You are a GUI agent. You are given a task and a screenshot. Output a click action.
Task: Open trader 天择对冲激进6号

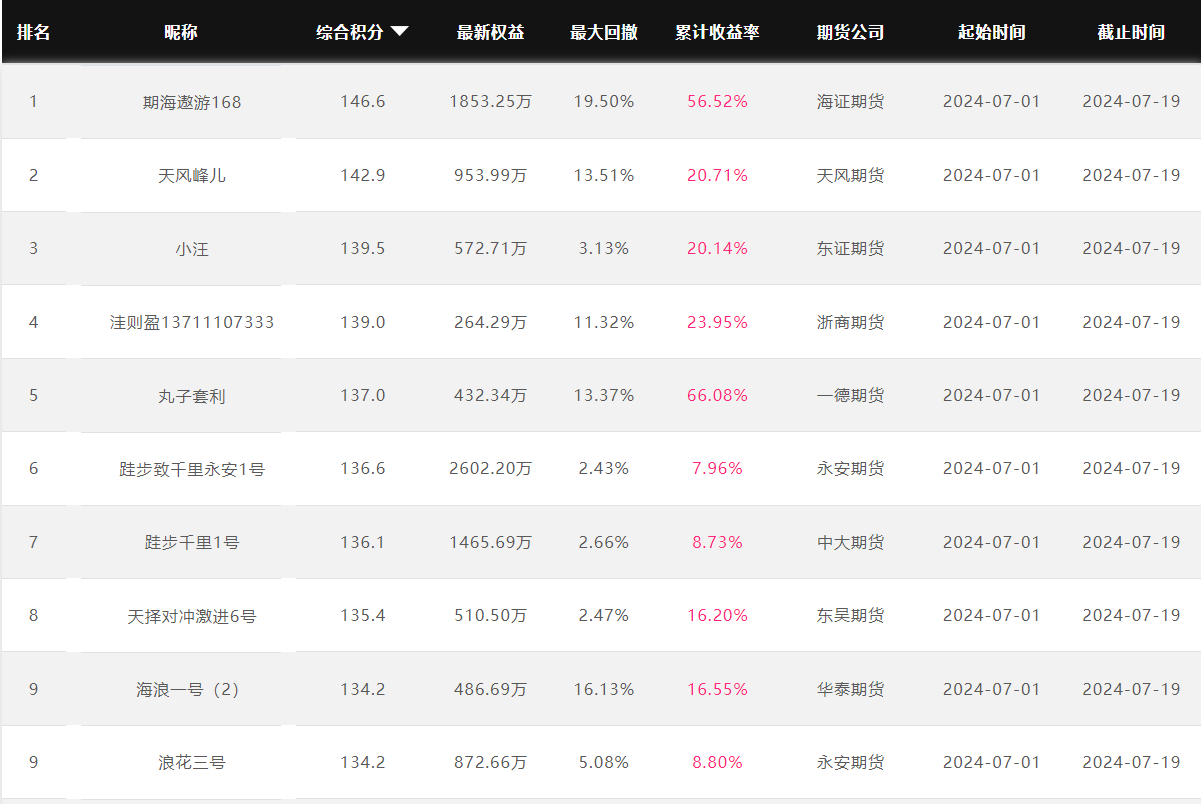pos(192,616)
